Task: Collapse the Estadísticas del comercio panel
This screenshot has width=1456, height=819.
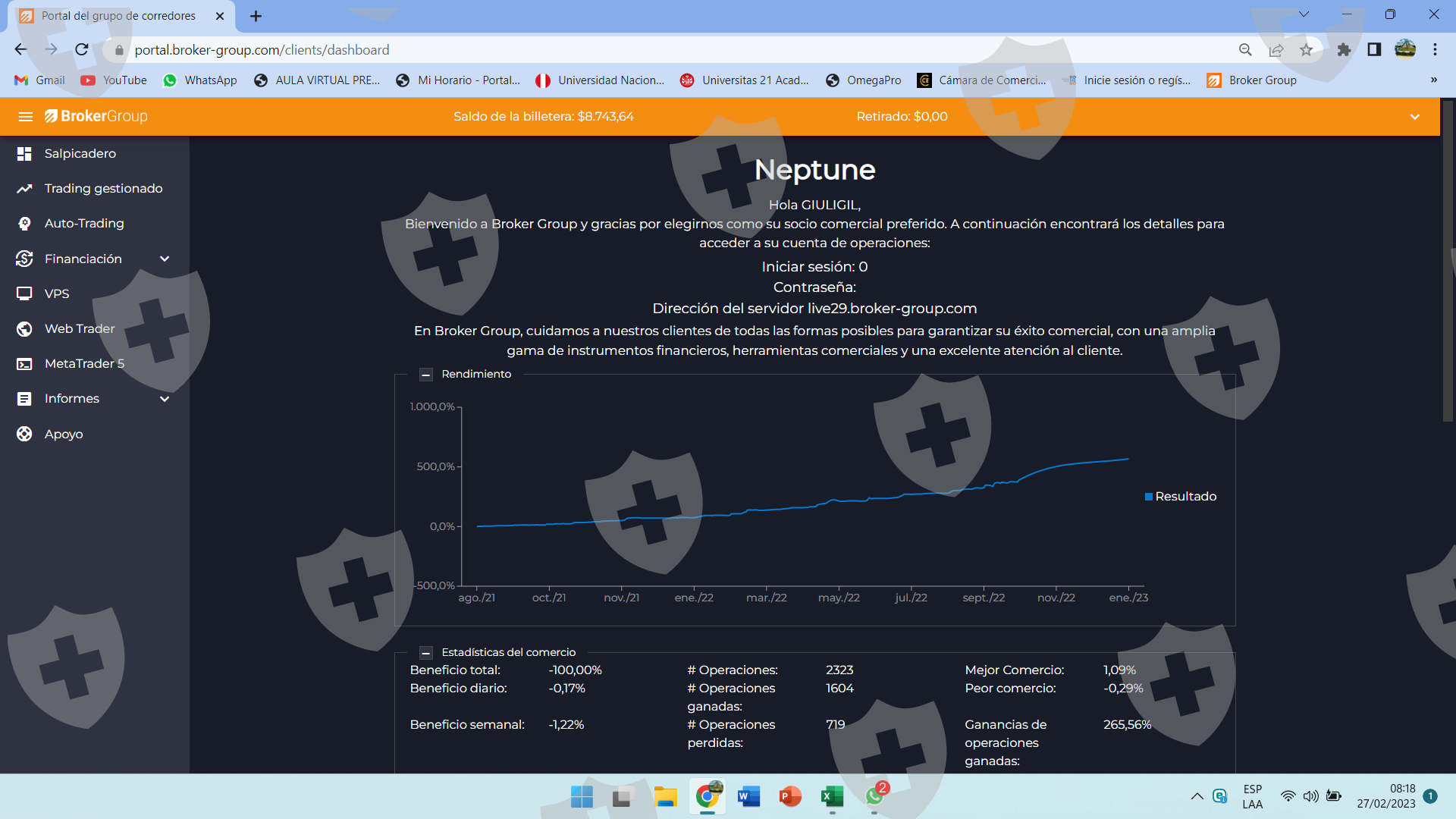Action: (x=426, y=653)
